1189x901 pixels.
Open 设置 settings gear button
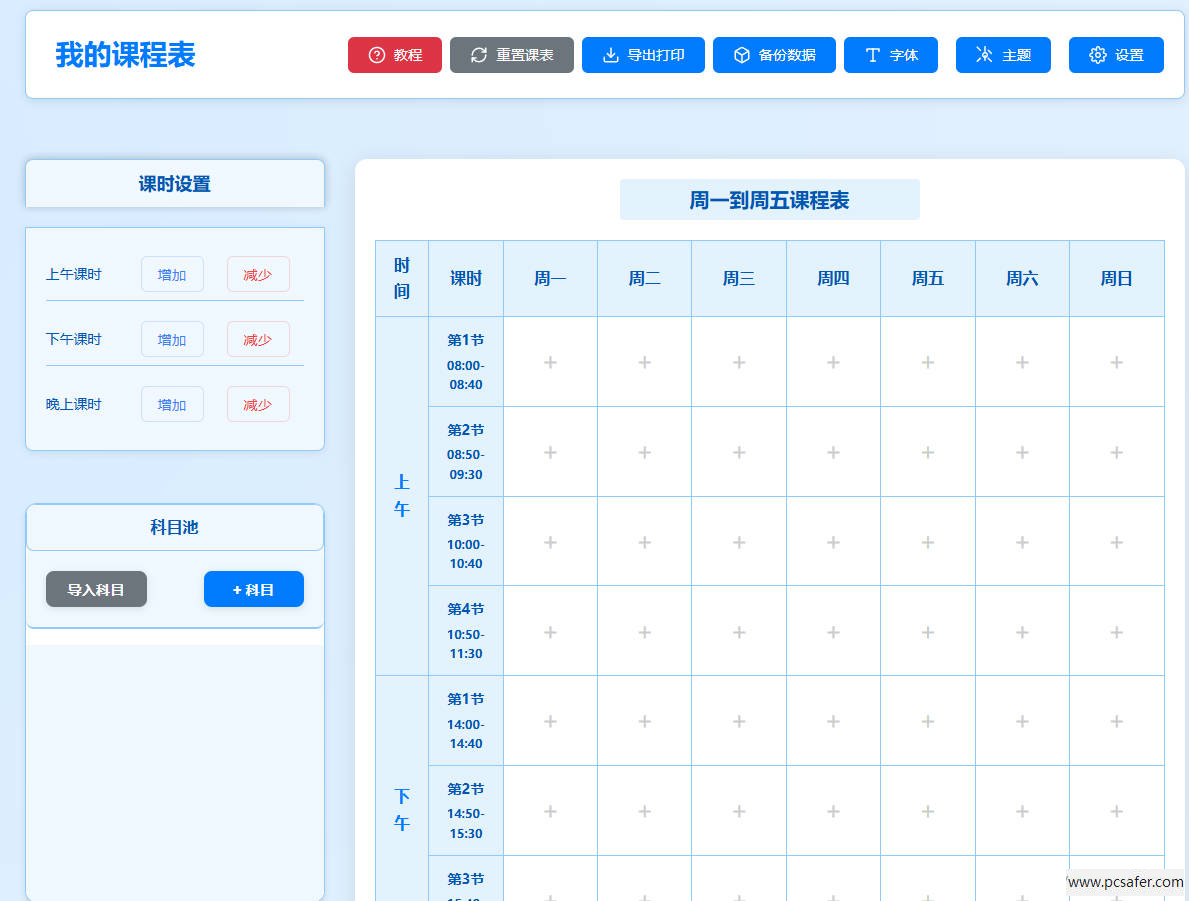point(1116,55)
